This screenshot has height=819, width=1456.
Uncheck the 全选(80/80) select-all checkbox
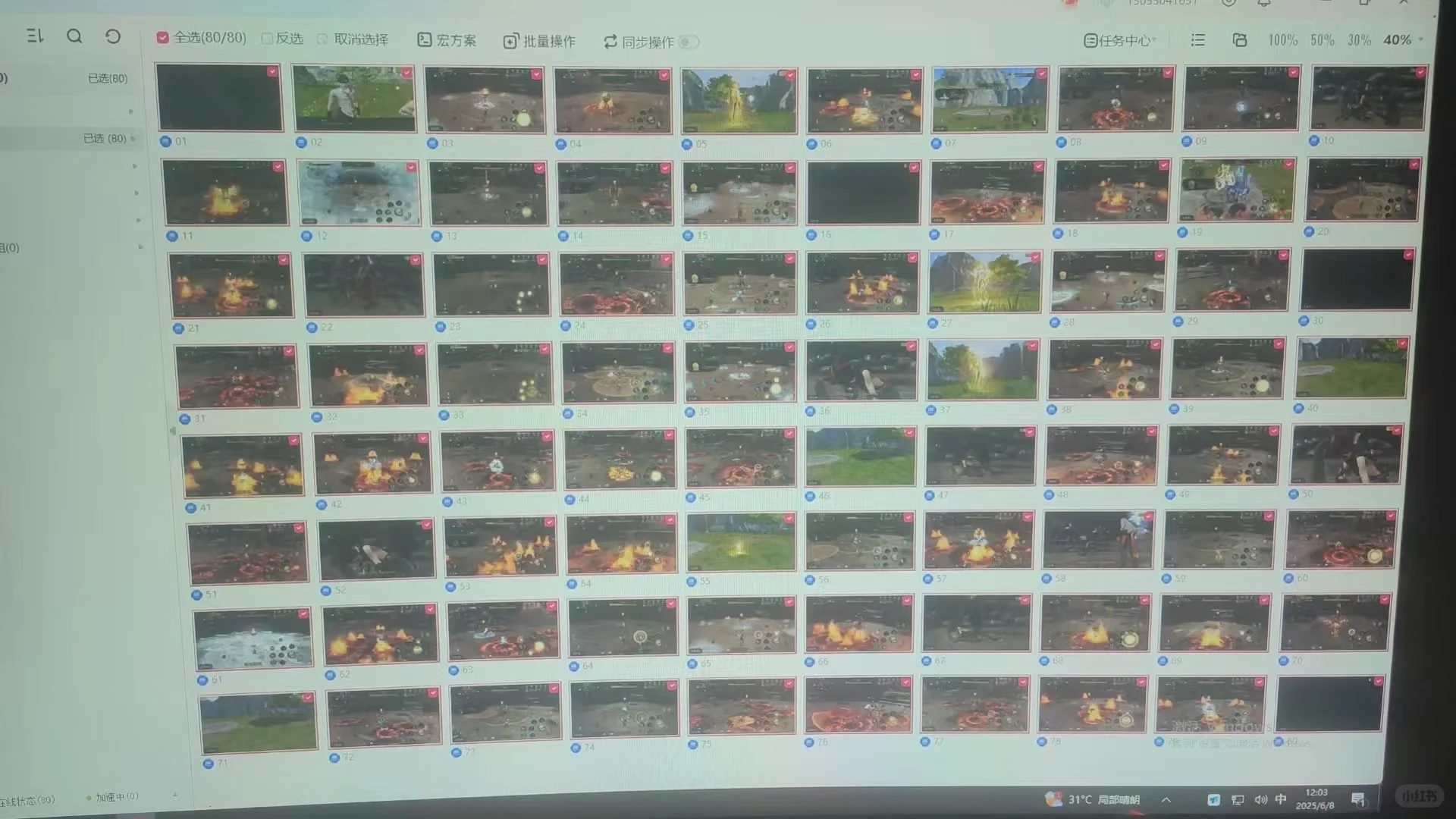(162, 37)
